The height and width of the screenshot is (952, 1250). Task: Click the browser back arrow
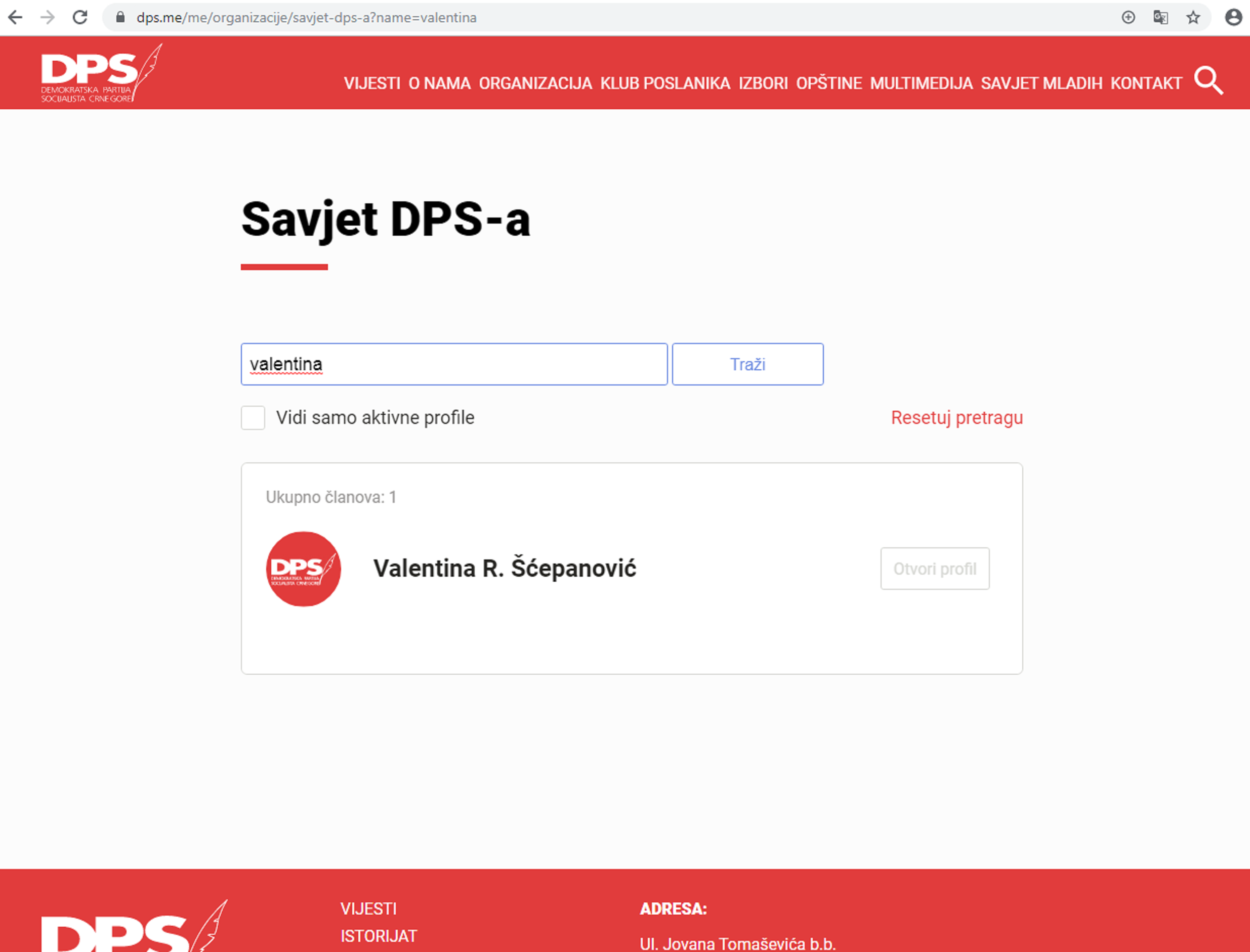point(15,18)
